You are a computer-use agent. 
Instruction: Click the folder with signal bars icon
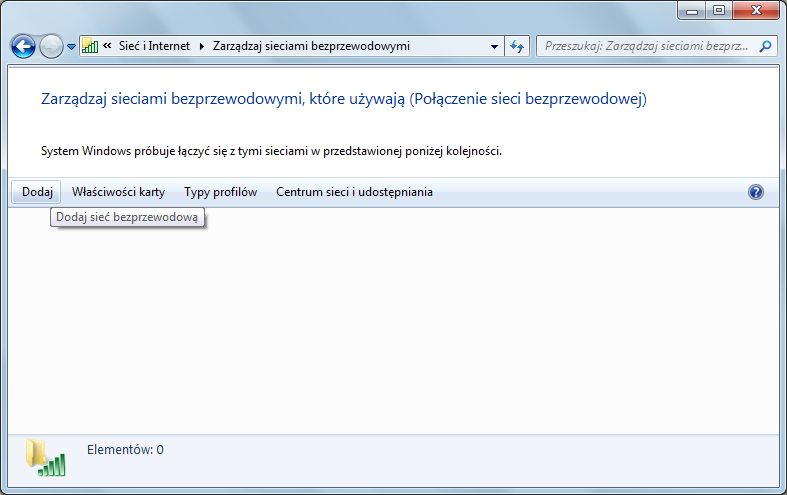point(45,457)
